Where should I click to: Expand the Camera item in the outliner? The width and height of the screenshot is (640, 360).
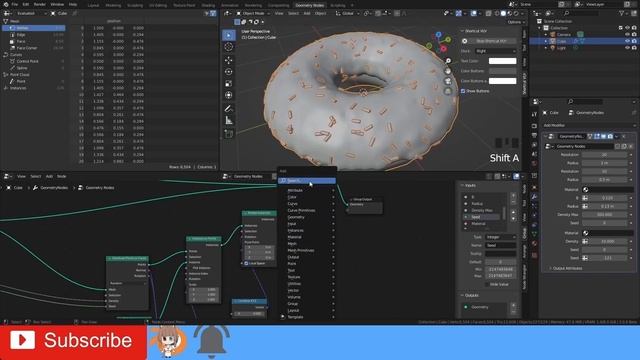pyautogui.click(x=546, y=34)
